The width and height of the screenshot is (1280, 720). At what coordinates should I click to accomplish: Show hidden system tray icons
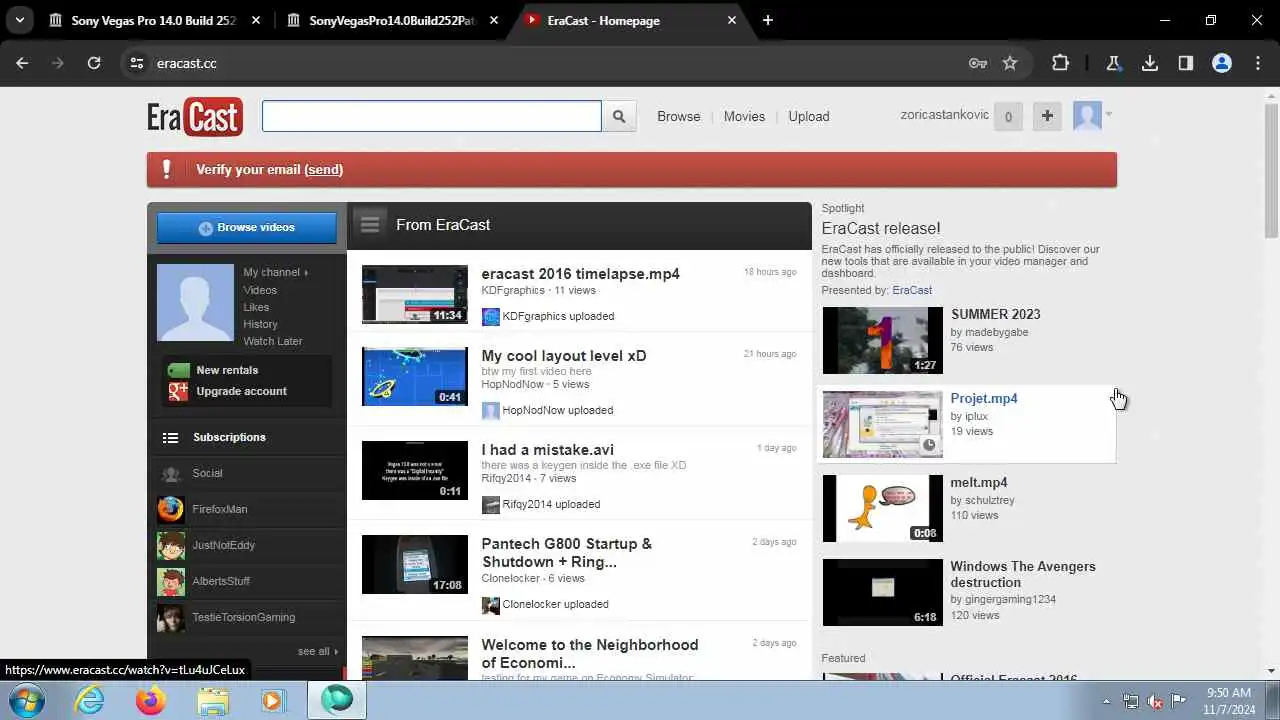1105,701
